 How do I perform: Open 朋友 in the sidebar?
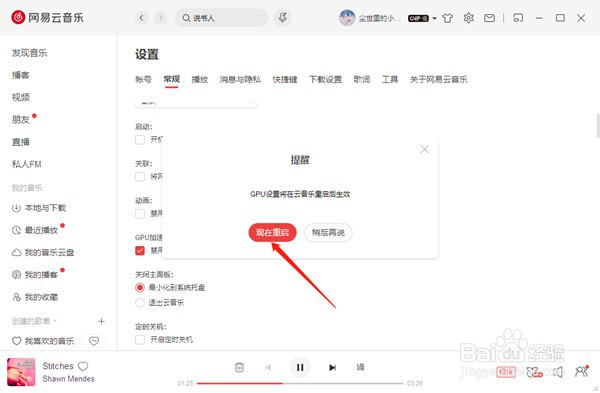coord(21,119)
